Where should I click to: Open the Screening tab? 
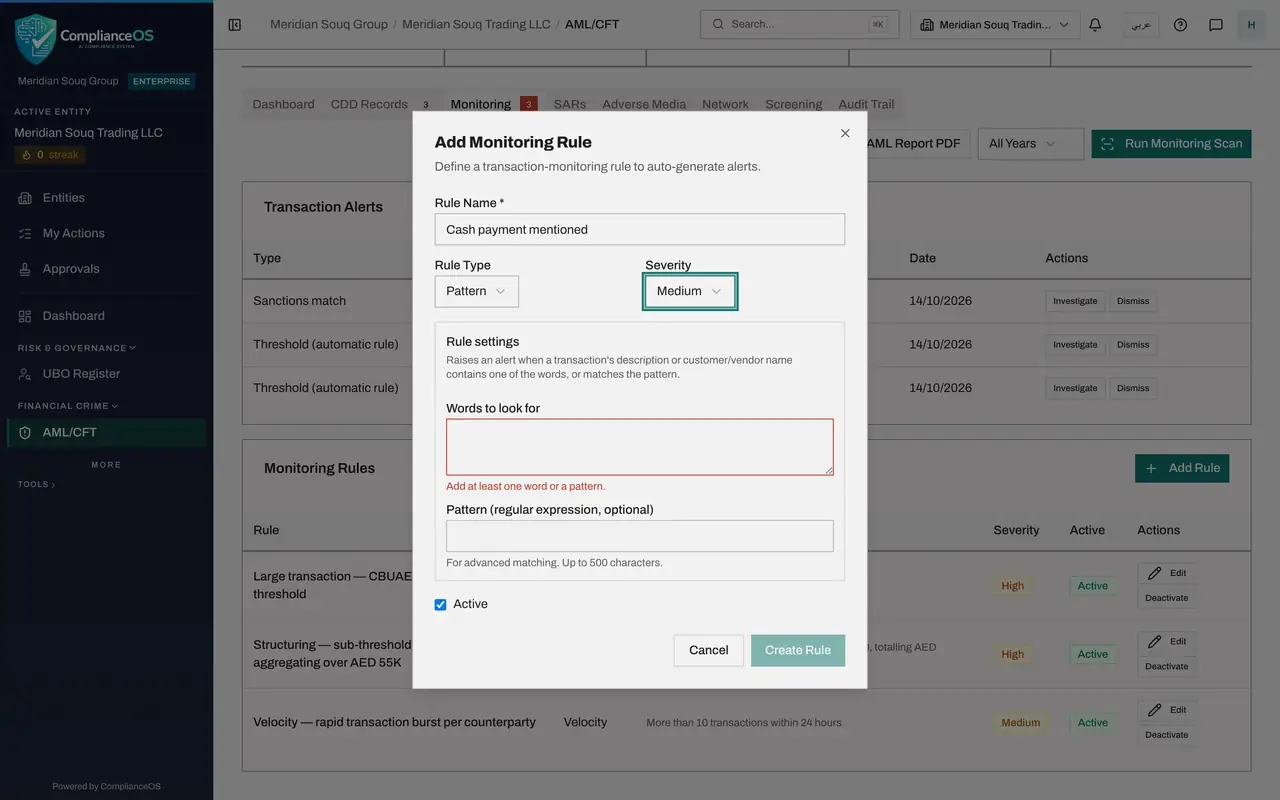point(794,104)
